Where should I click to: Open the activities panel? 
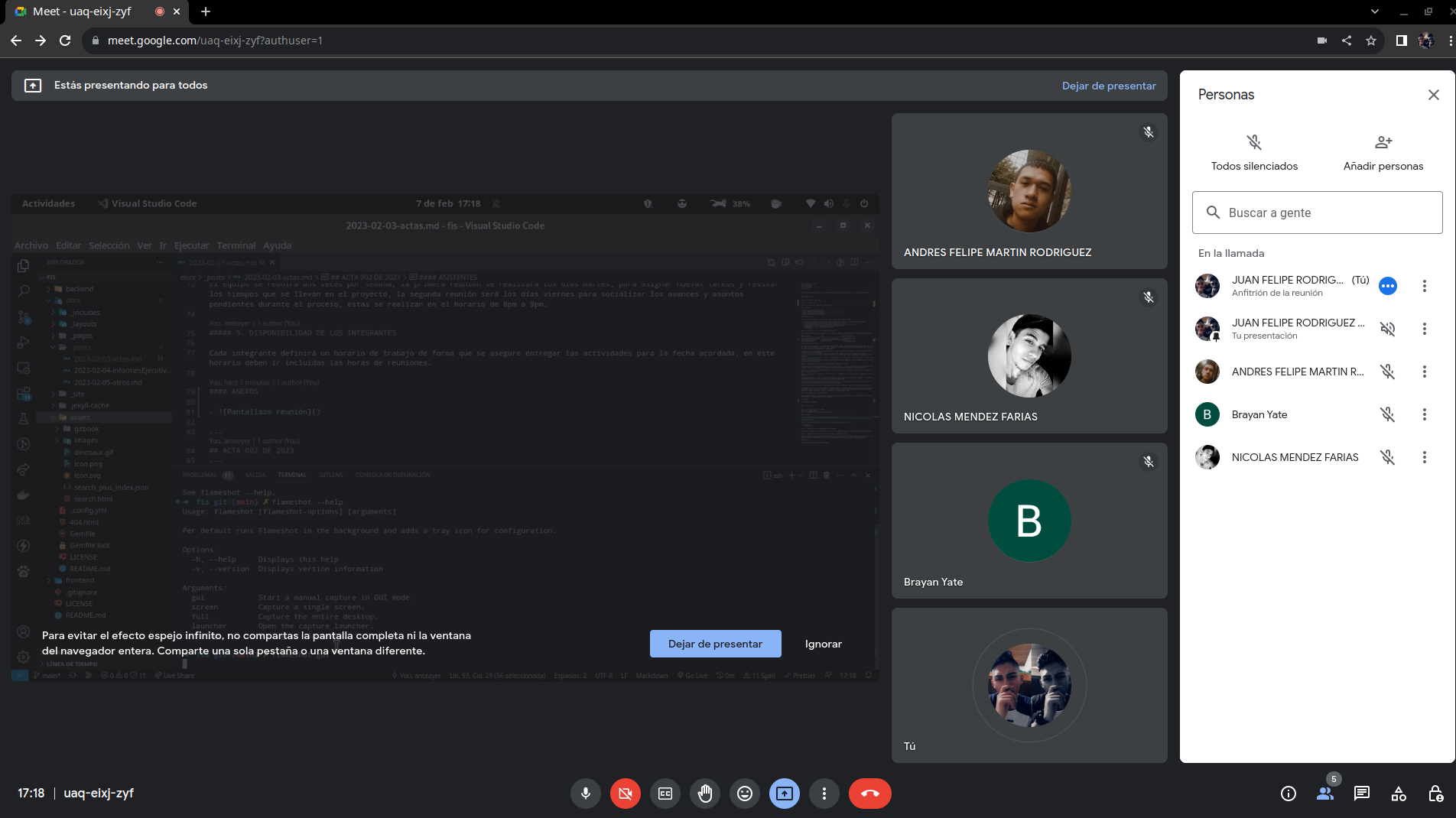point(1399,794)
